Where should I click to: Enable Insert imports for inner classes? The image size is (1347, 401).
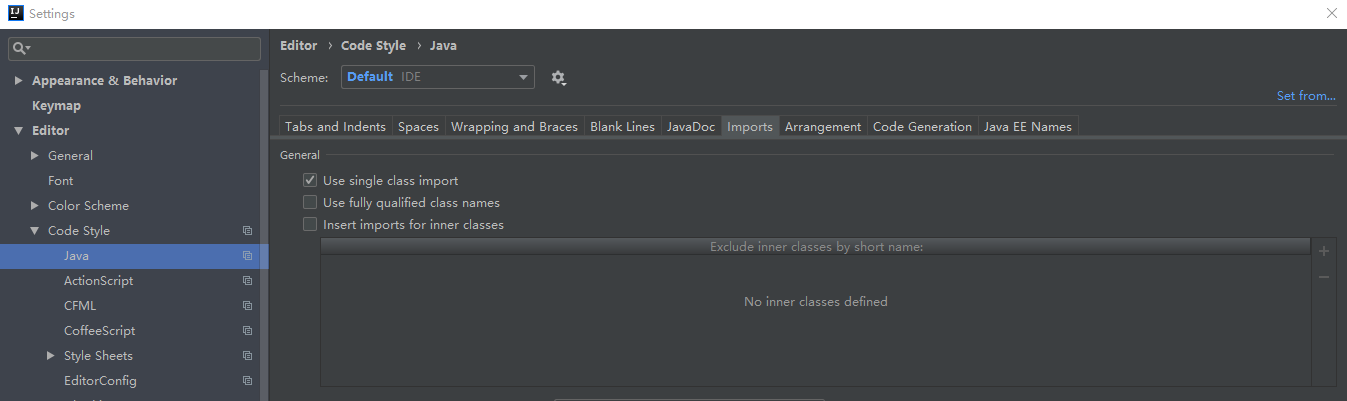click(x=310, y=225)
